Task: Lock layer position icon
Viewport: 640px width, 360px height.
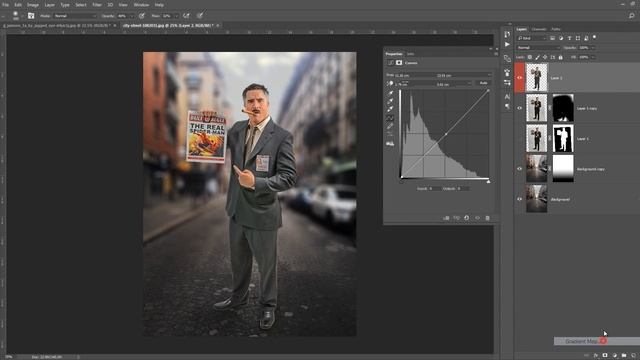Action: pos(545,58)
